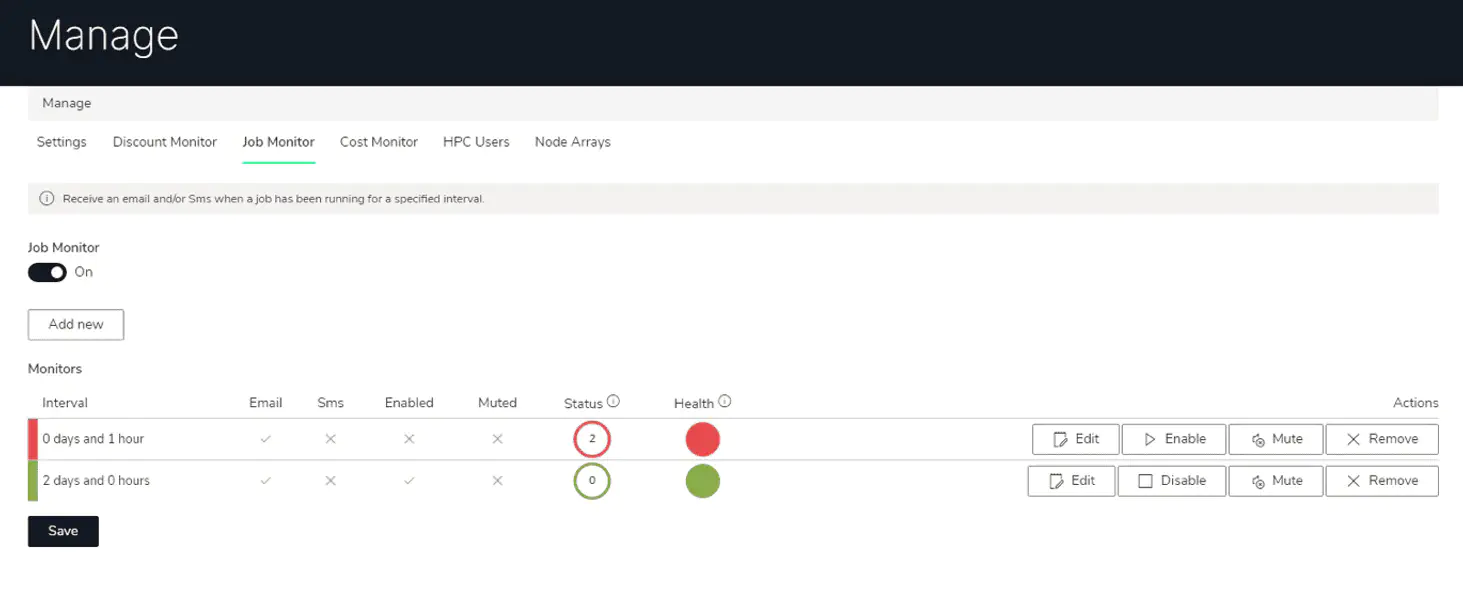Click the Health column info icon
The height and width of the screenshot is (607, 1463).
725,402
